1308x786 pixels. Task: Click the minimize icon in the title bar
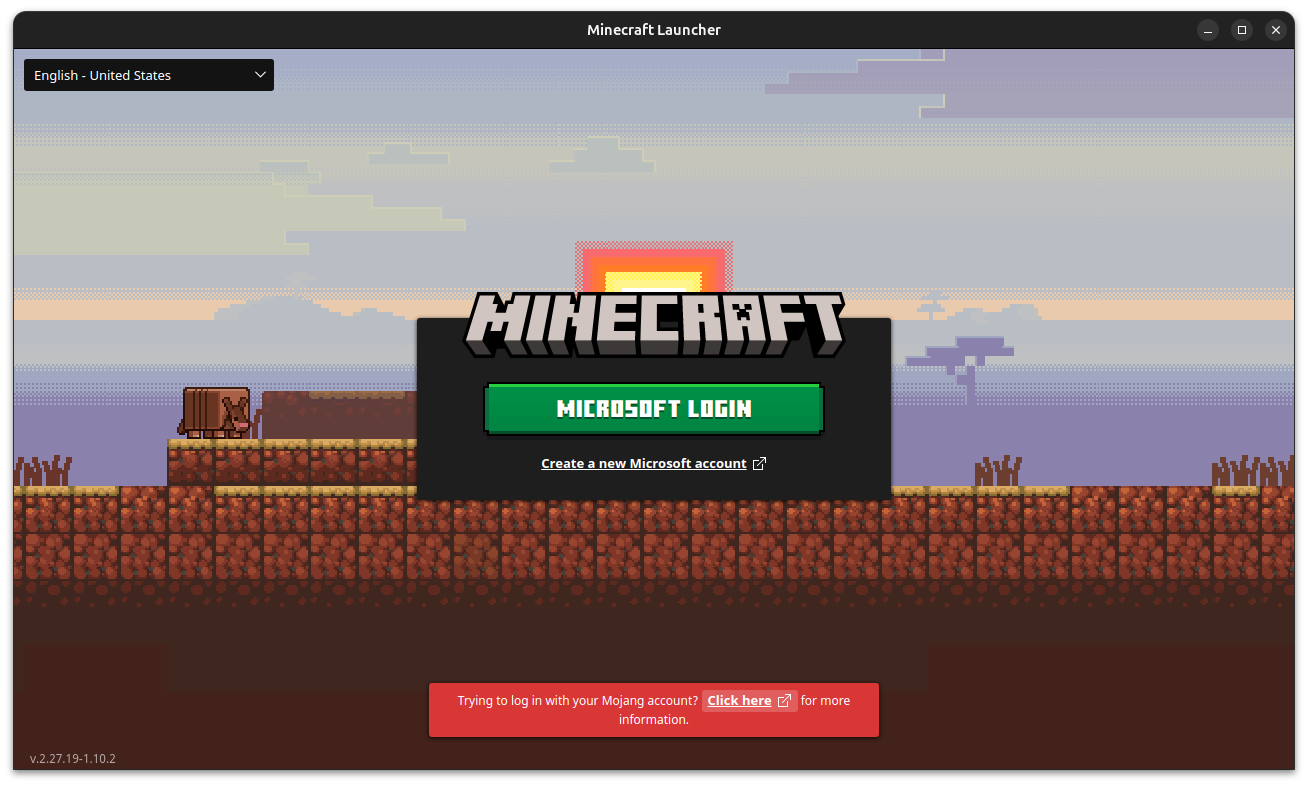coord(1208,30)
